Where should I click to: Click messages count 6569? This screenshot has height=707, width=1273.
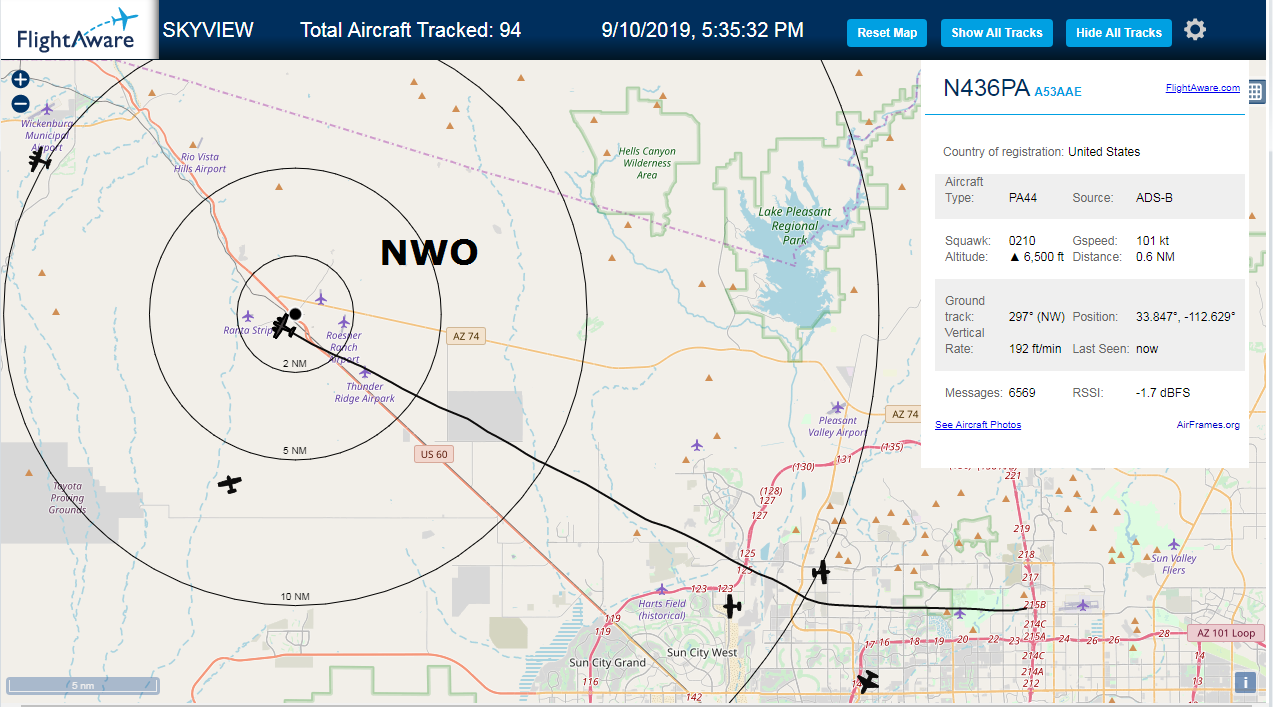click(x=1022, y=393)
